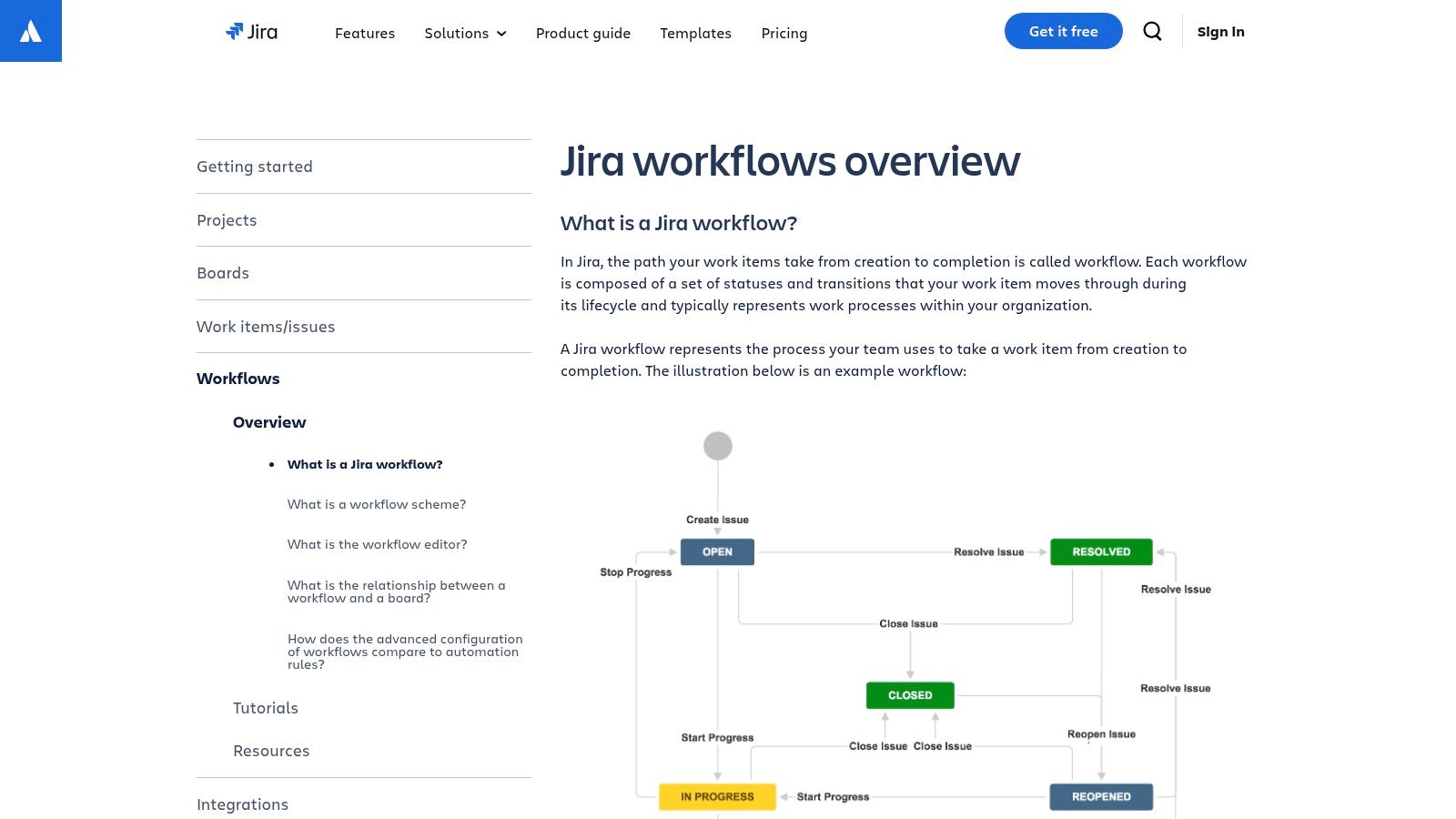Click the CLOSED status box in diagram
The image size is (1456, 819).
(910, 695)
